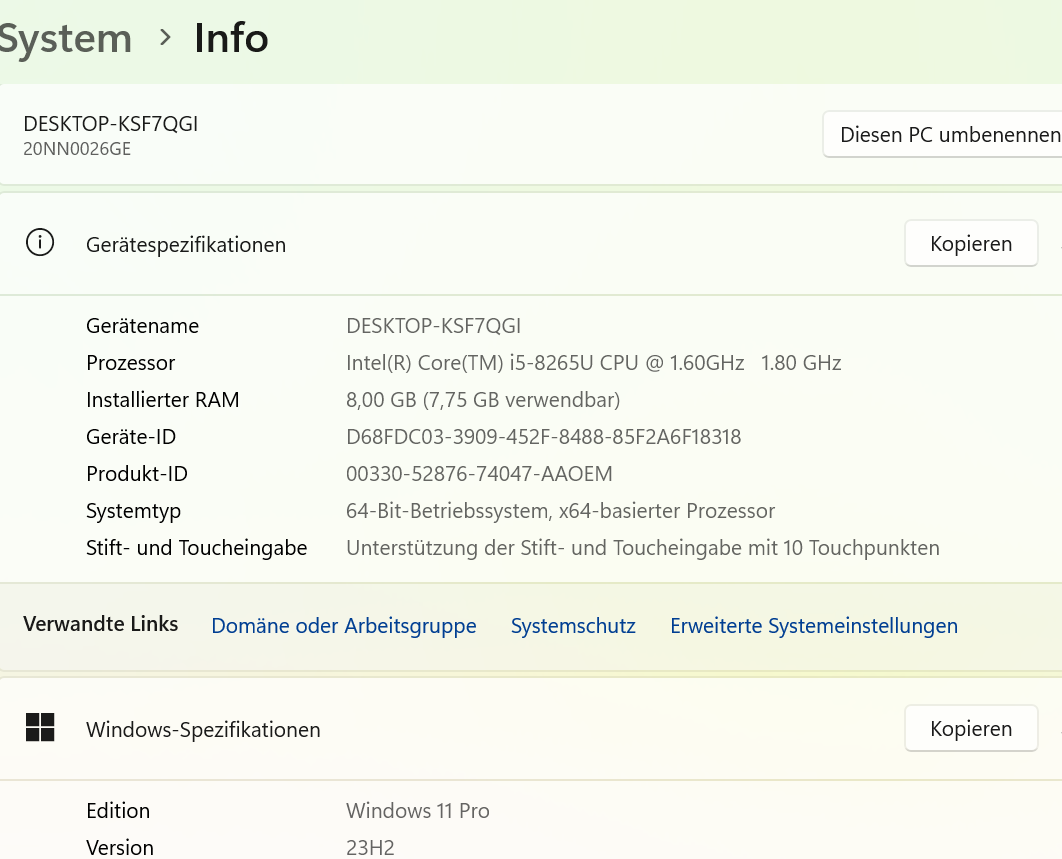Select the Intel Core i5-8265U processor value
The width and height of the screenshot is (1062, 859).
pyautogui.click(x=594, y=363)
